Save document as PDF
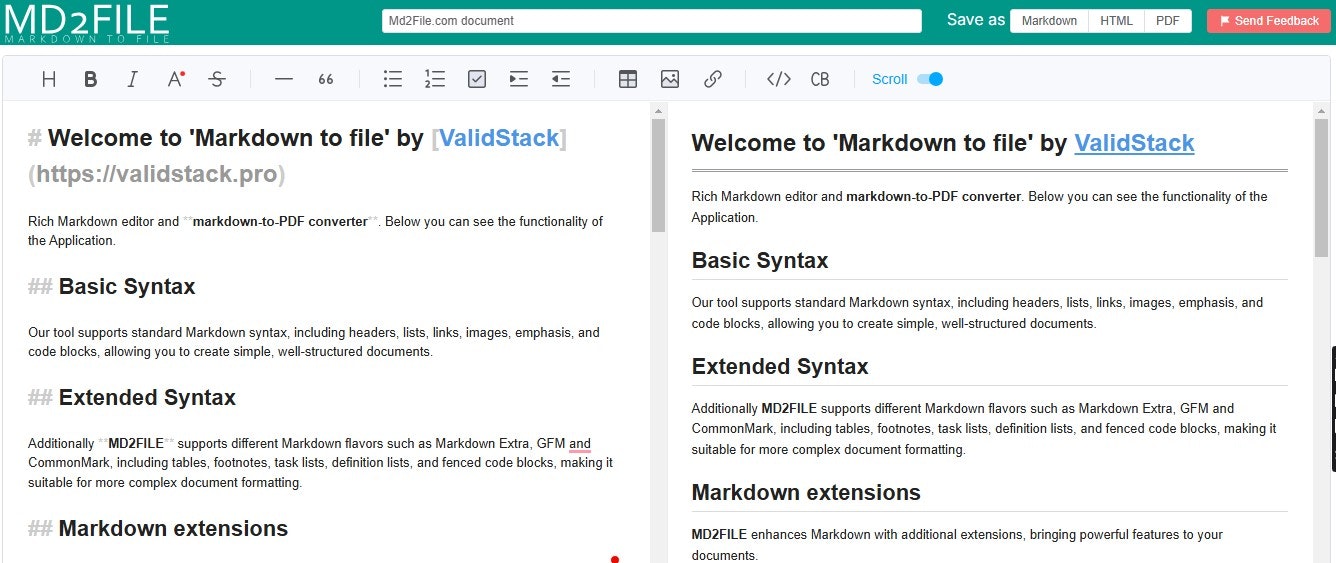 click(1167, 20)
